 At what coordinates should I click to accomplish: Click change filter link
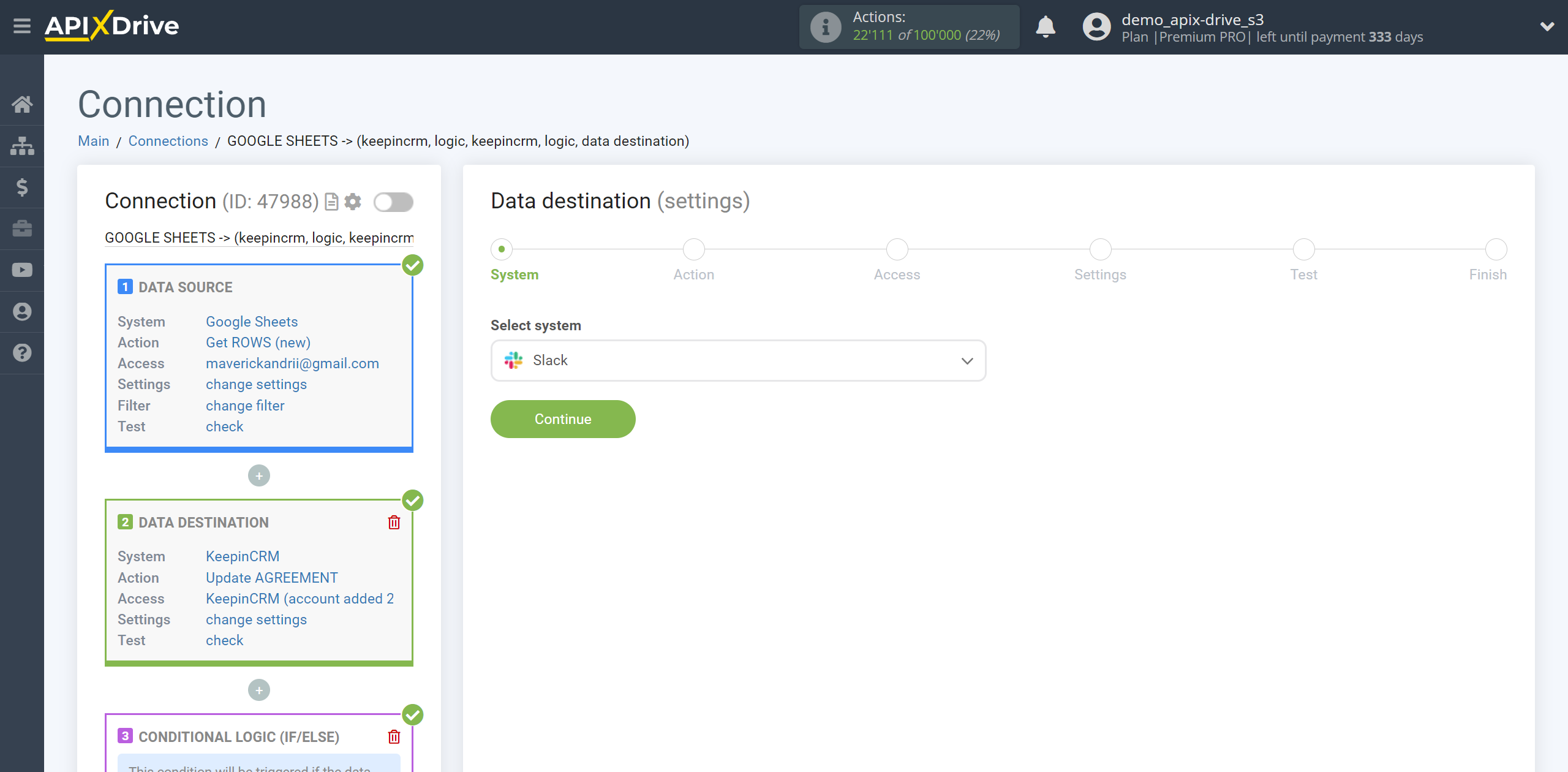coord(245,406)
